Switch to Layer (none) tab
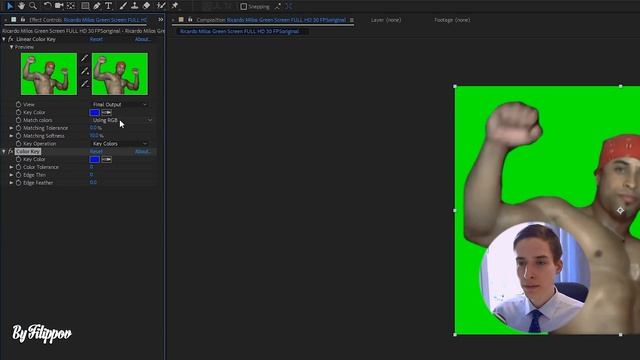 (386, 20)
